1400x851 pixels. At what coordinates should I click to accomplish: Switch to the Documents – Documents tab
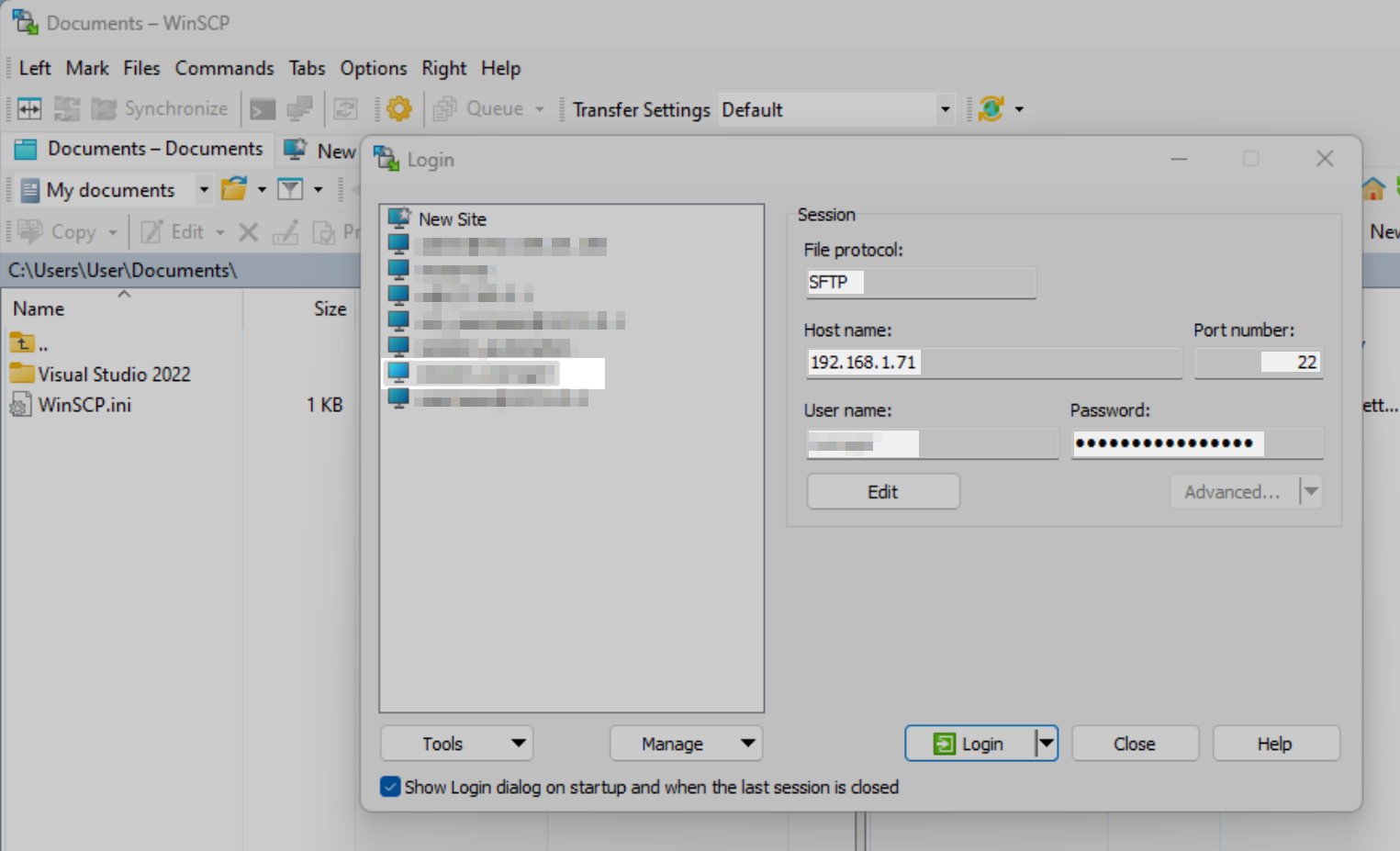pyautogui.click(x=138, y=148)
